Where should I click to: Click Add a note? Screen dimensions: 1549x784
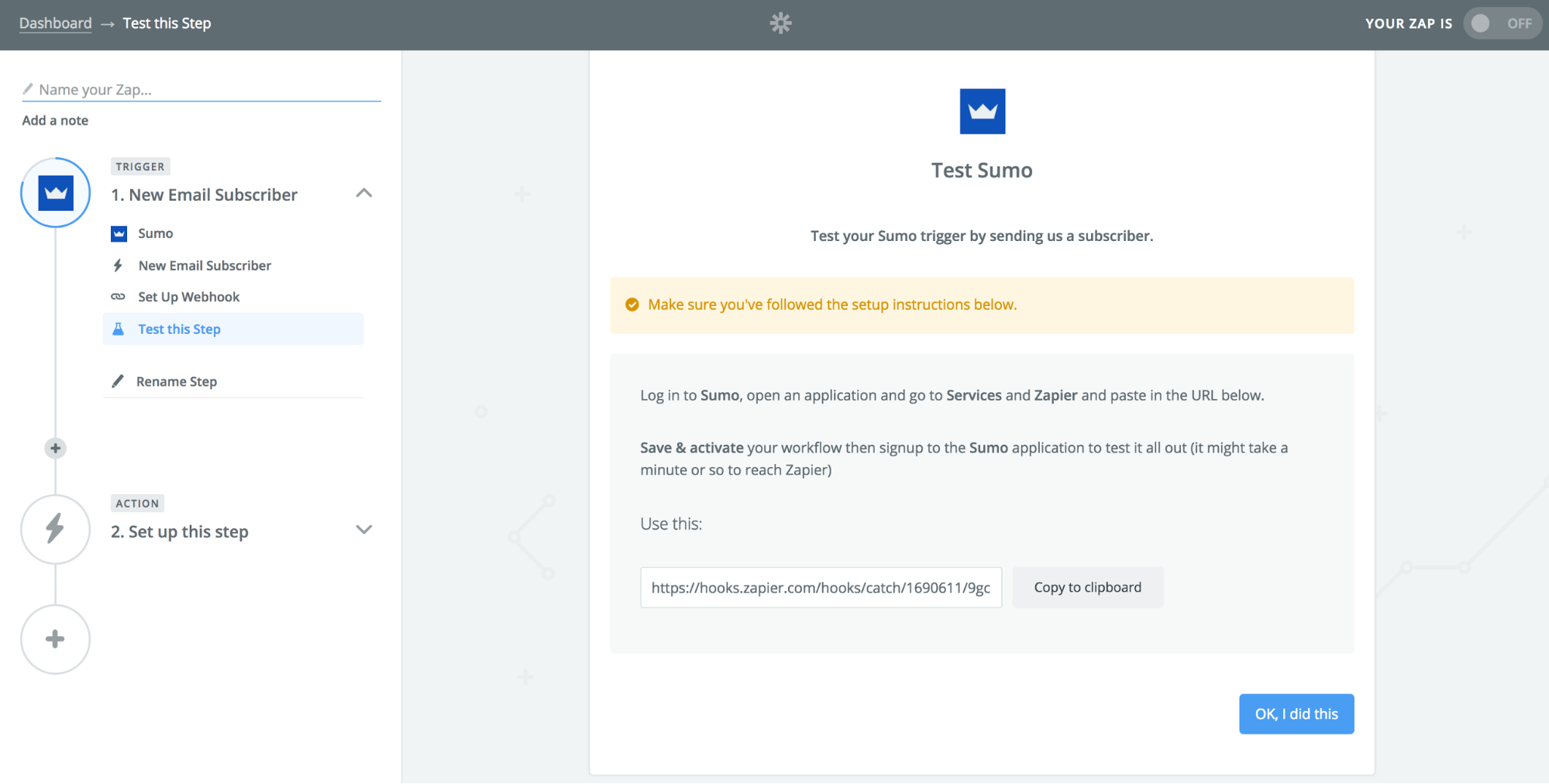[55, 120]
